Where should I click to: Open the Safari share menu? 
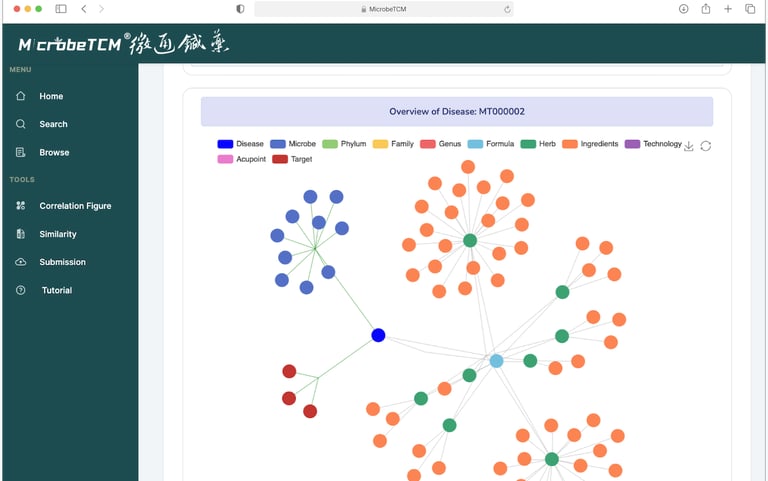pyautogui.click(x=706, y=9)
